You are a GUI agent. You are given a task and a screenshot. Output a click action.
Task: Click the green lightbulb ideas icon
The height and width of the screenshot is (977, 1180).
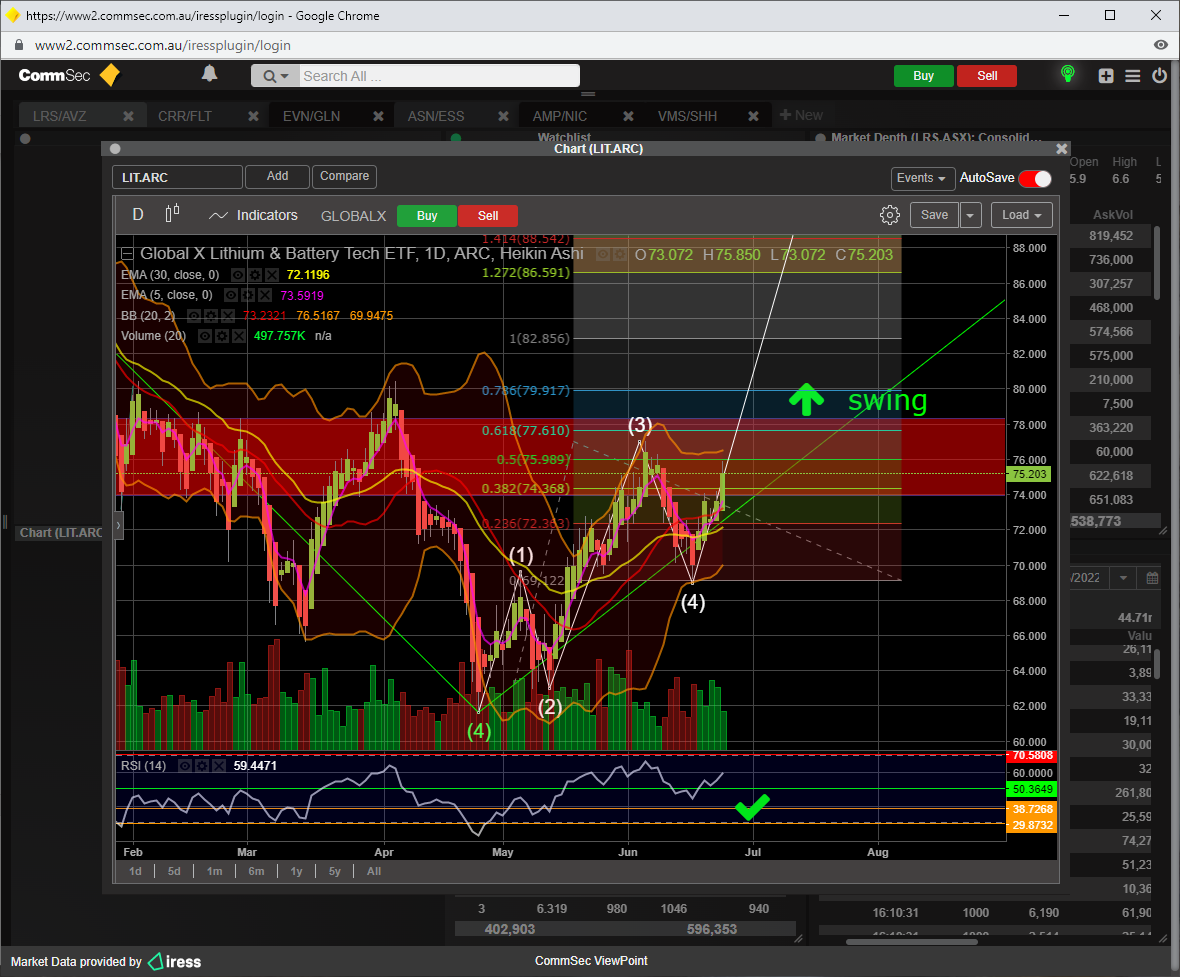[1068, 74]
